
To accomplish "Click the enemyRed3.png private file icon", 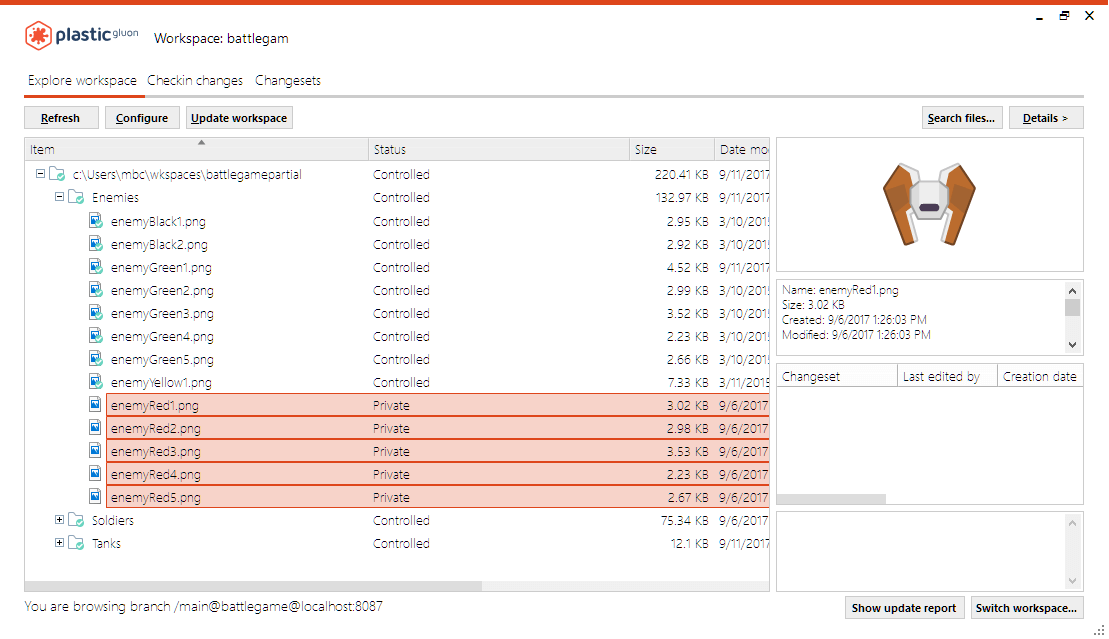I will [x=95, y=451].
